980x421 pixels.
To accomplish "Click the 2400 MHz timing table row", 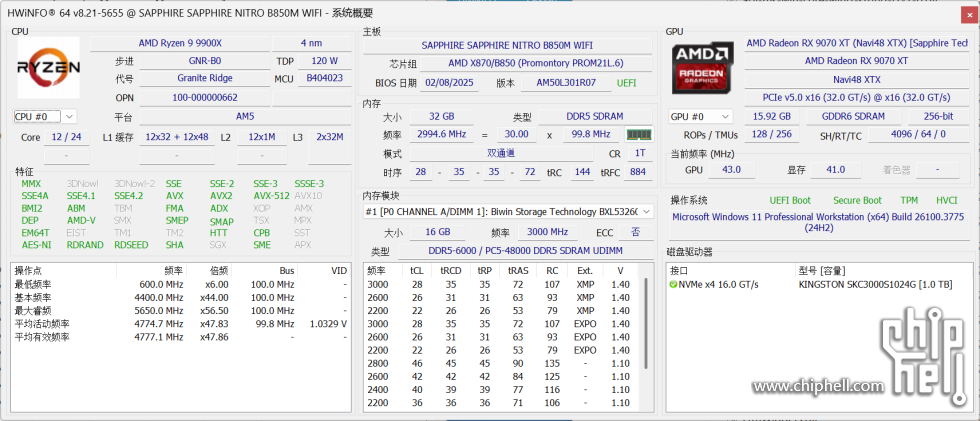I will pyautogui.click(x=502, y=389).
